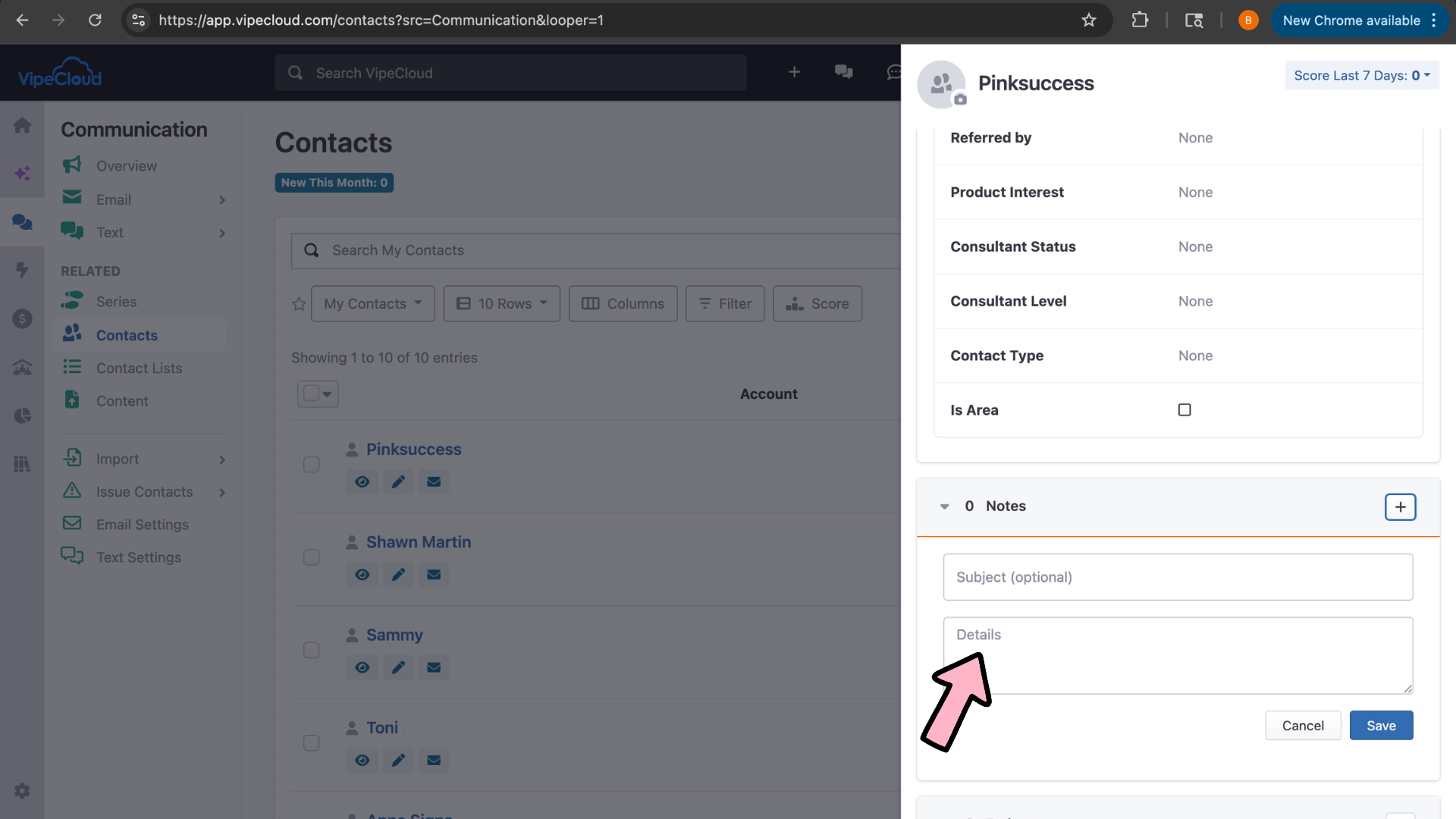Viewport: 1456px width, 819px height.
Task: Tick the checkbox next to Toni
Action: click(x=312, y=743)
